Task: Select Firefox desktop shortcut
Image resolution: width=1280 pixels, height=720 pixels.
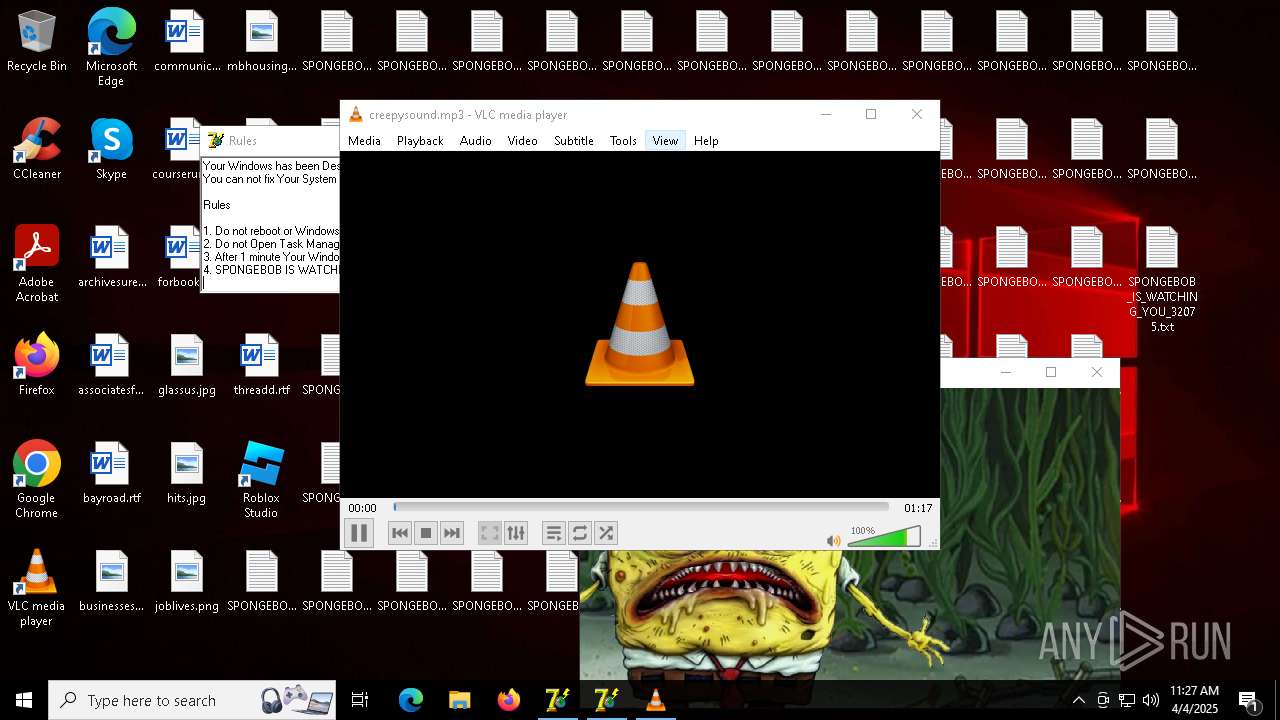Action: pos(37,365)
